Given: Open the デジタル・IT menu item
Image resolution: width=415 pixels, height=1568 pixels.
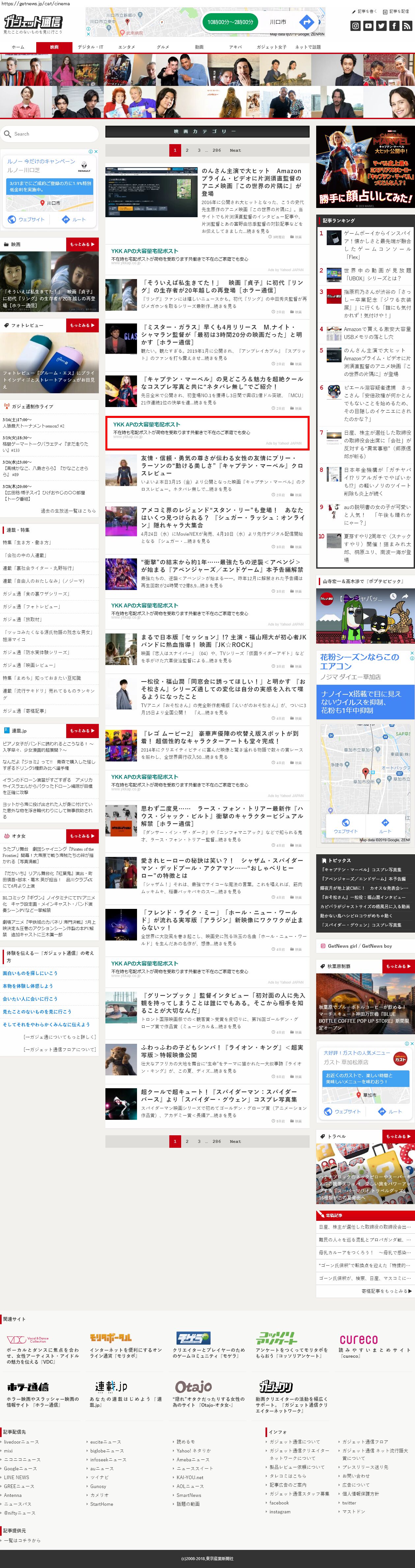Looking at the screenshot, I should [x=90, y=47].
